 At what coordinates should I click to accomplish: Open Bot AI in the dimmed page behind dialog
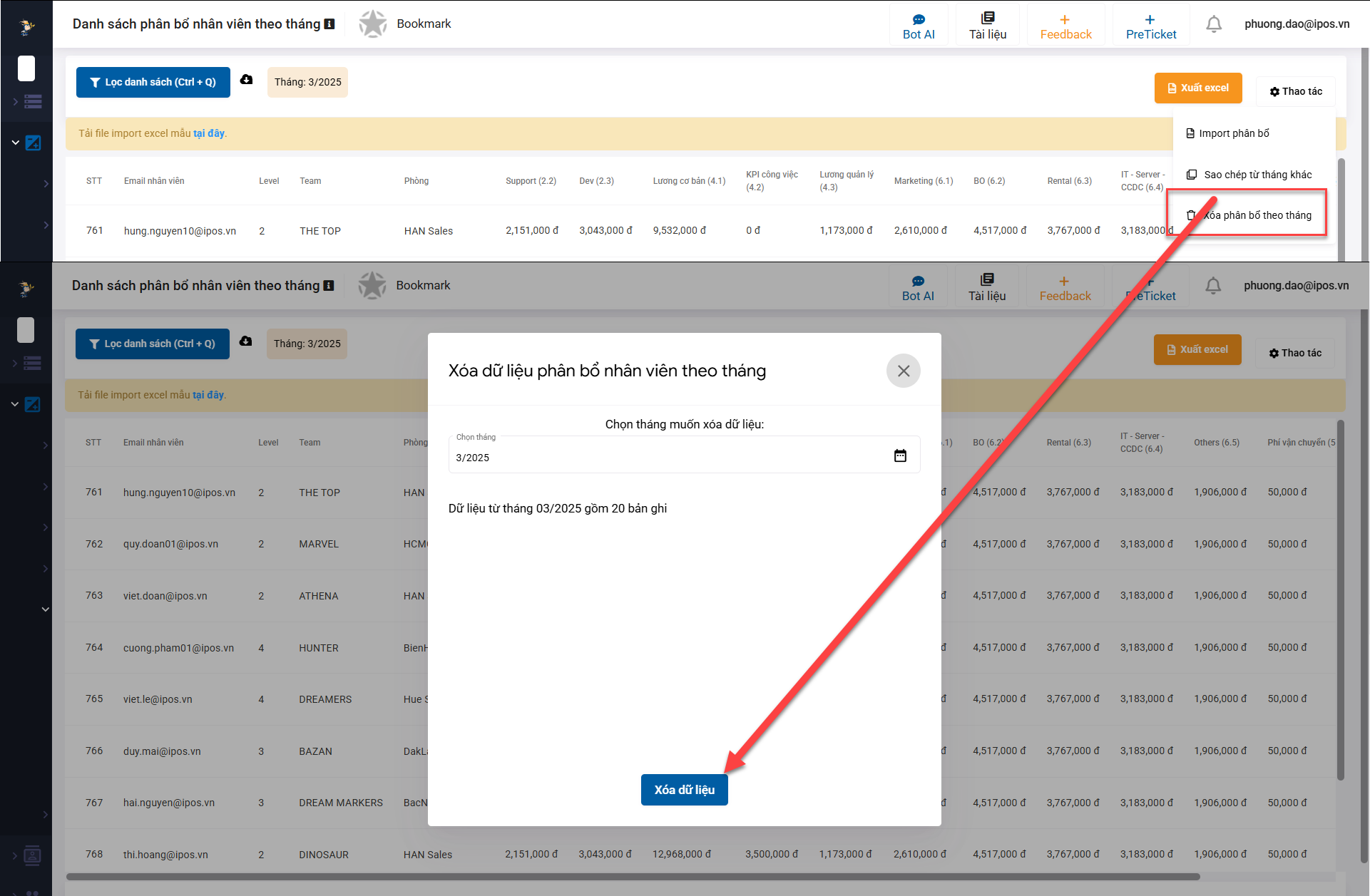[918, 288]
